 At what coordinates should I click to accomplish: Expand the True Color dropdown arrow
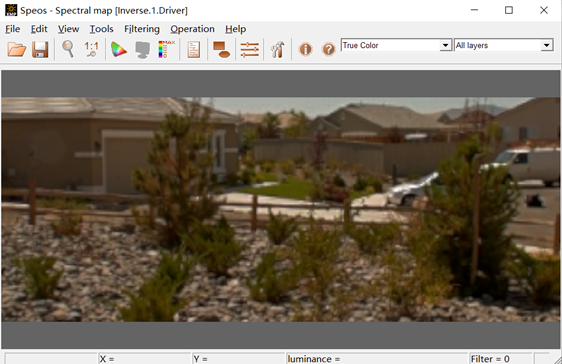445,45
